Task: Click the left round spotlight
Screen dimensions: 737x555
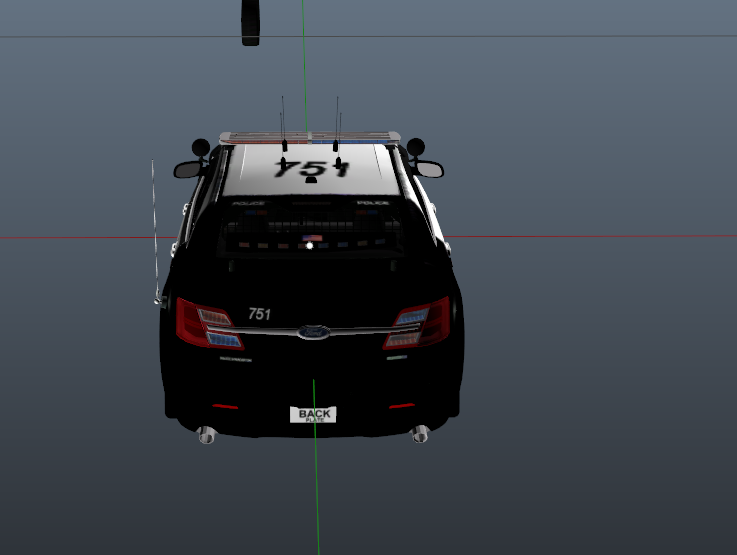Action: pyautogui.click(x=200, y=147)
